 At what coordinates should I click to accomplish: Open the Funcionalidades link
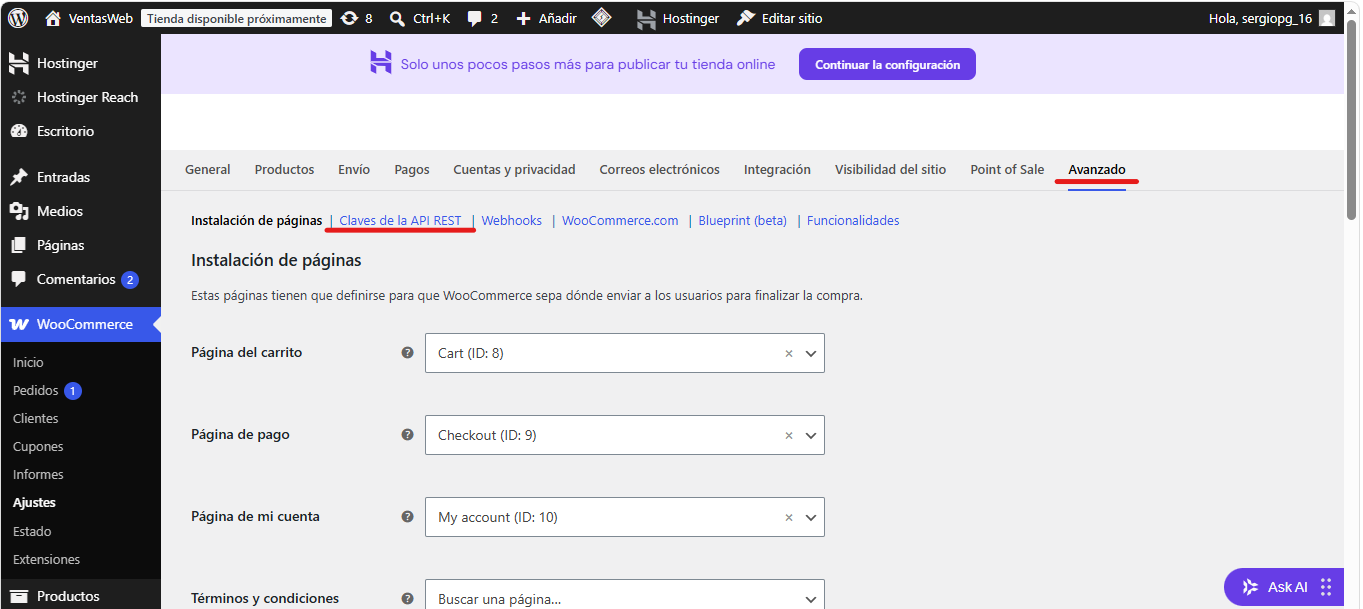tap(853, 220)
